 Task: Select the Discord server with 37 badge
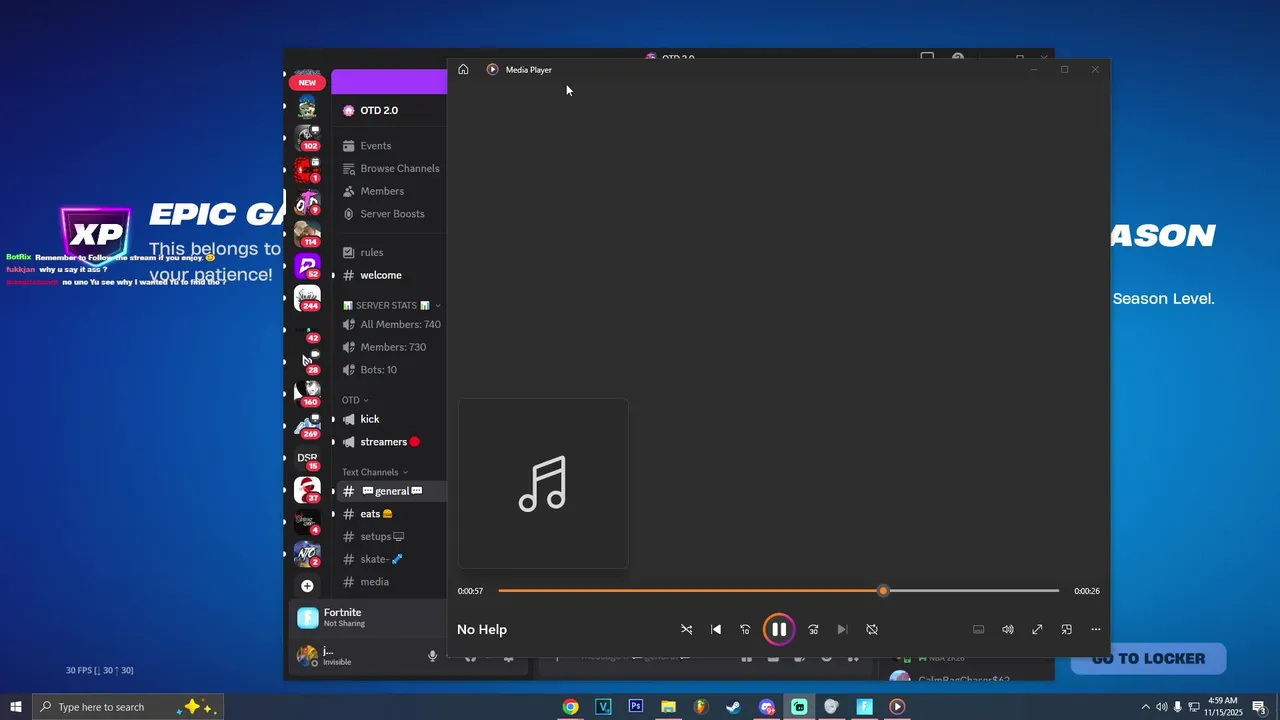click(307, 490)
